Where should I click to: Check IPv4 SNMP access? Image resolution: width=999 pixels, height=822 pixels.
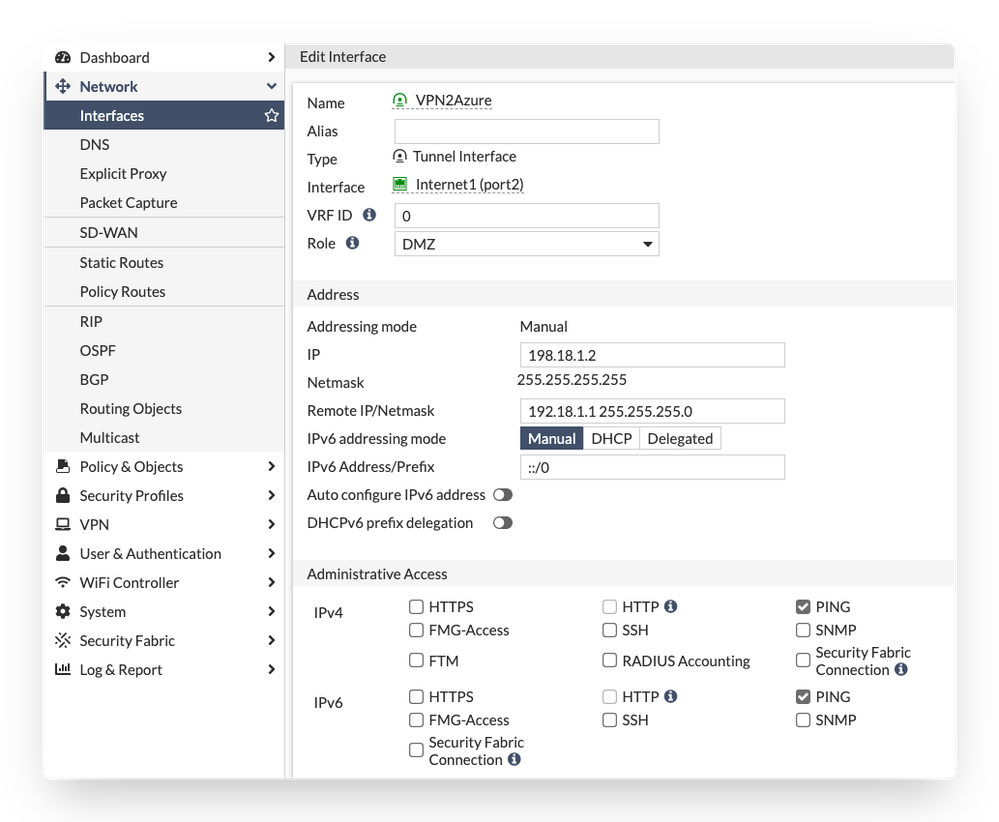pos(803,630)
